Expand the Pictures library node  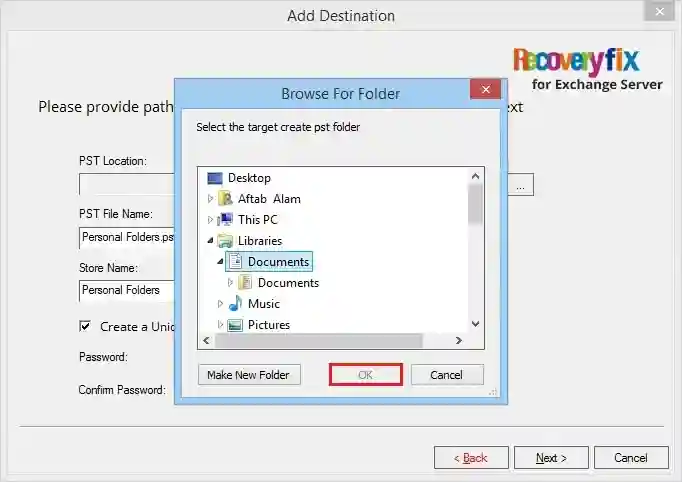click(220, 324)
